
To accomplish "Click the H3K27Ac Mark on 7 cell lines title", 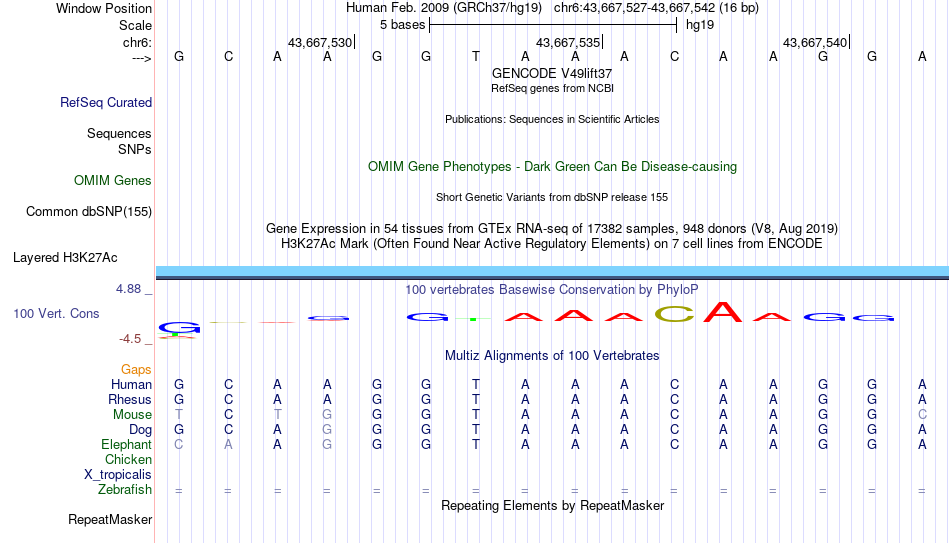I will click(552, 244).
